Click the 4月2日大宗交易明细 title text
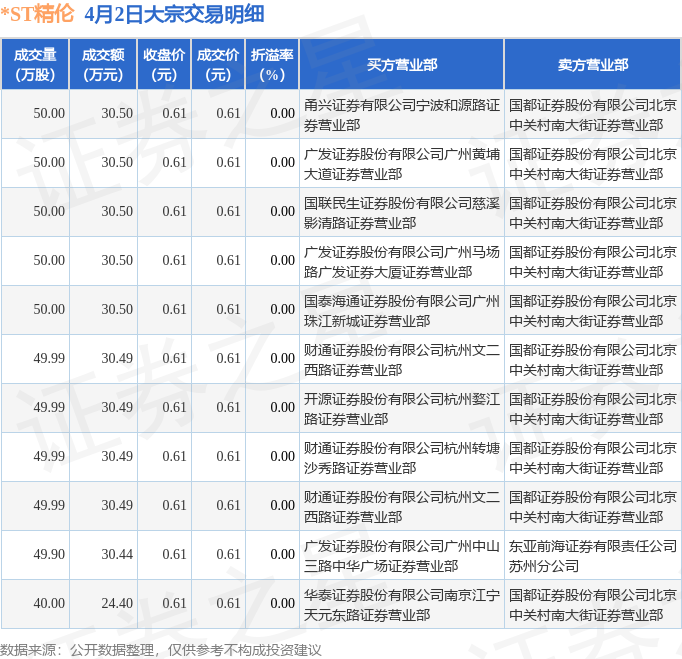The image size is (682, 659). tap(175, 14)
